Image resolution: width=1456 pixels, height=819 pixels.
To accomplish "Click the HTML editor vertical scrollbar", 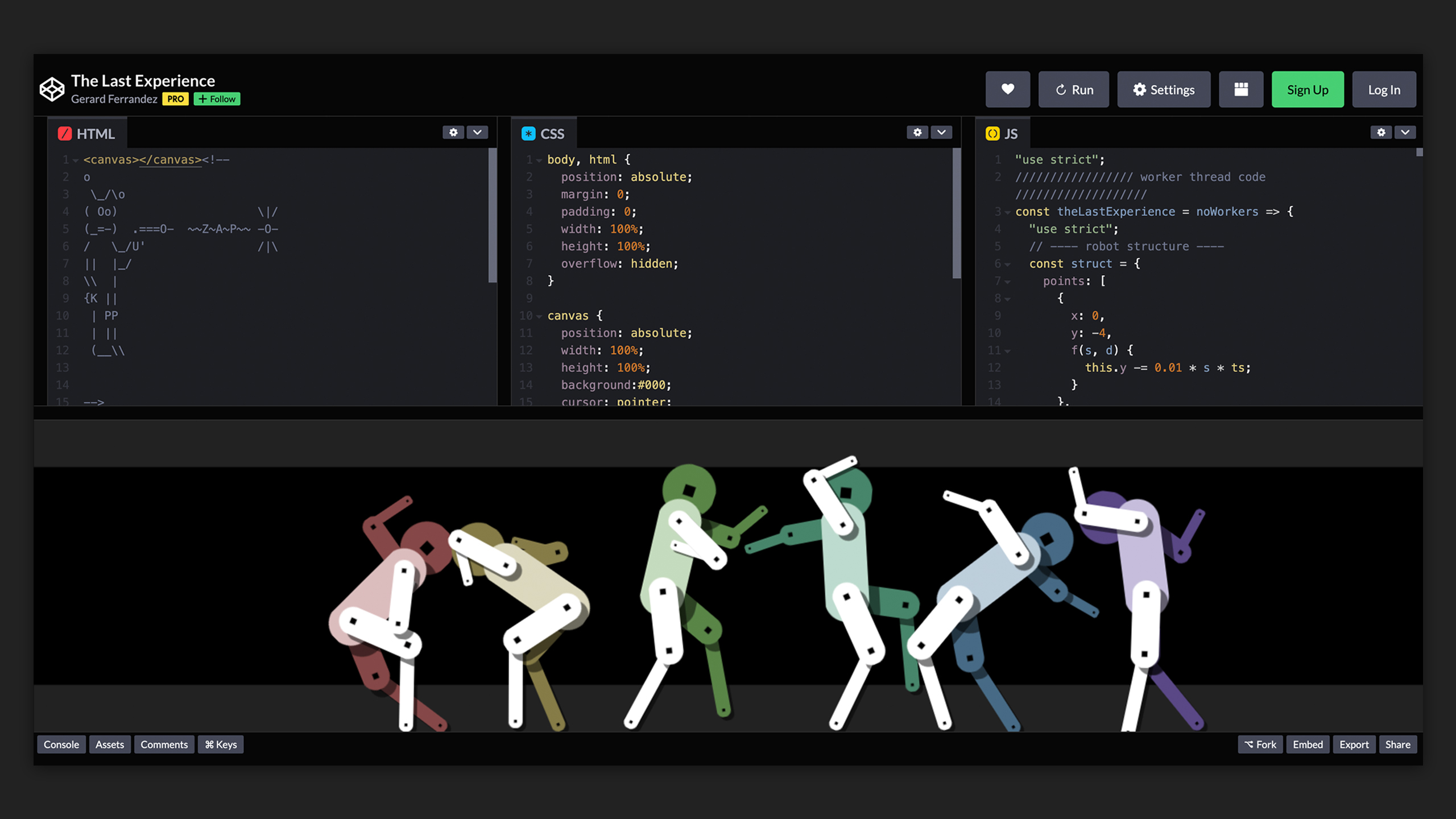I will [x=493, y=216].
